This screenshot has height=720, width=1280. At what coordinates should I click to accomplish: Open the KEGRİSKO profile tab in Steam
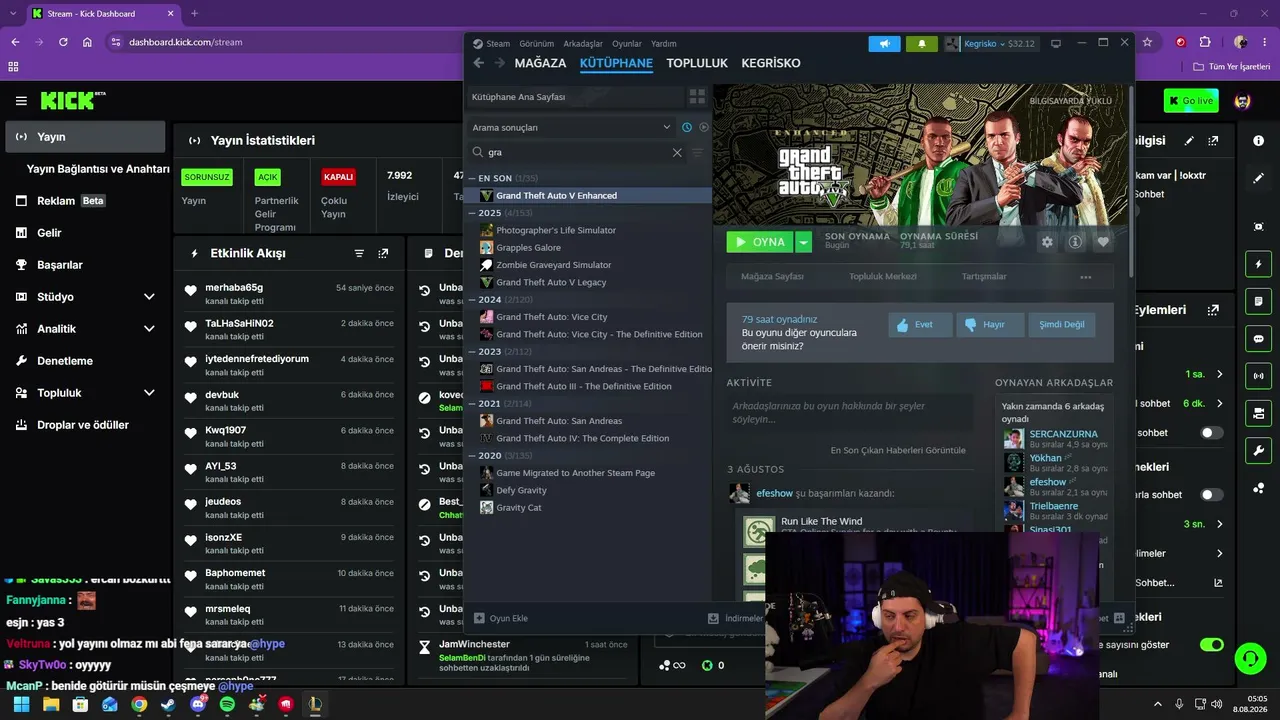tap(771, 63)
